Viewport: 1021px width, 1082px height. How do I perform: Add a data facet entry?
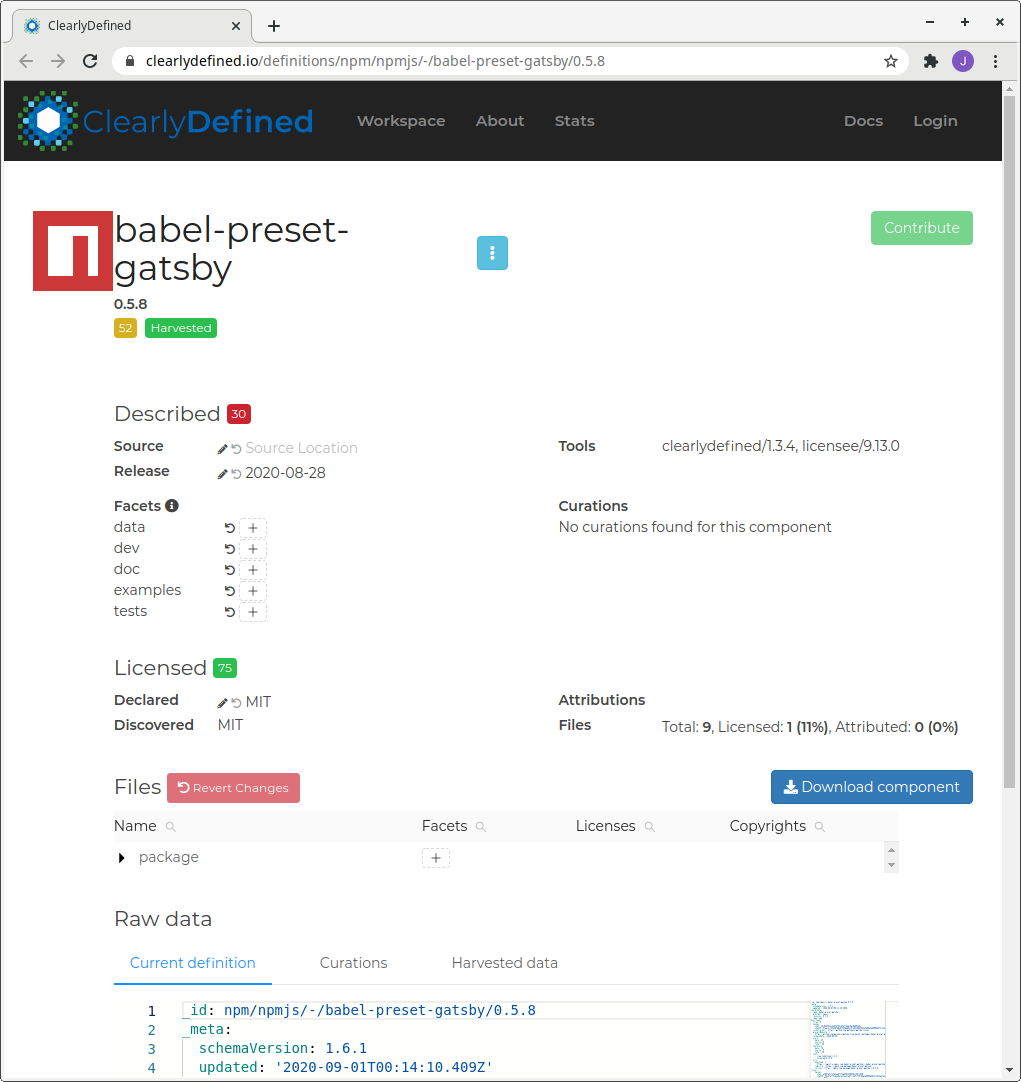tap(252, 528)
